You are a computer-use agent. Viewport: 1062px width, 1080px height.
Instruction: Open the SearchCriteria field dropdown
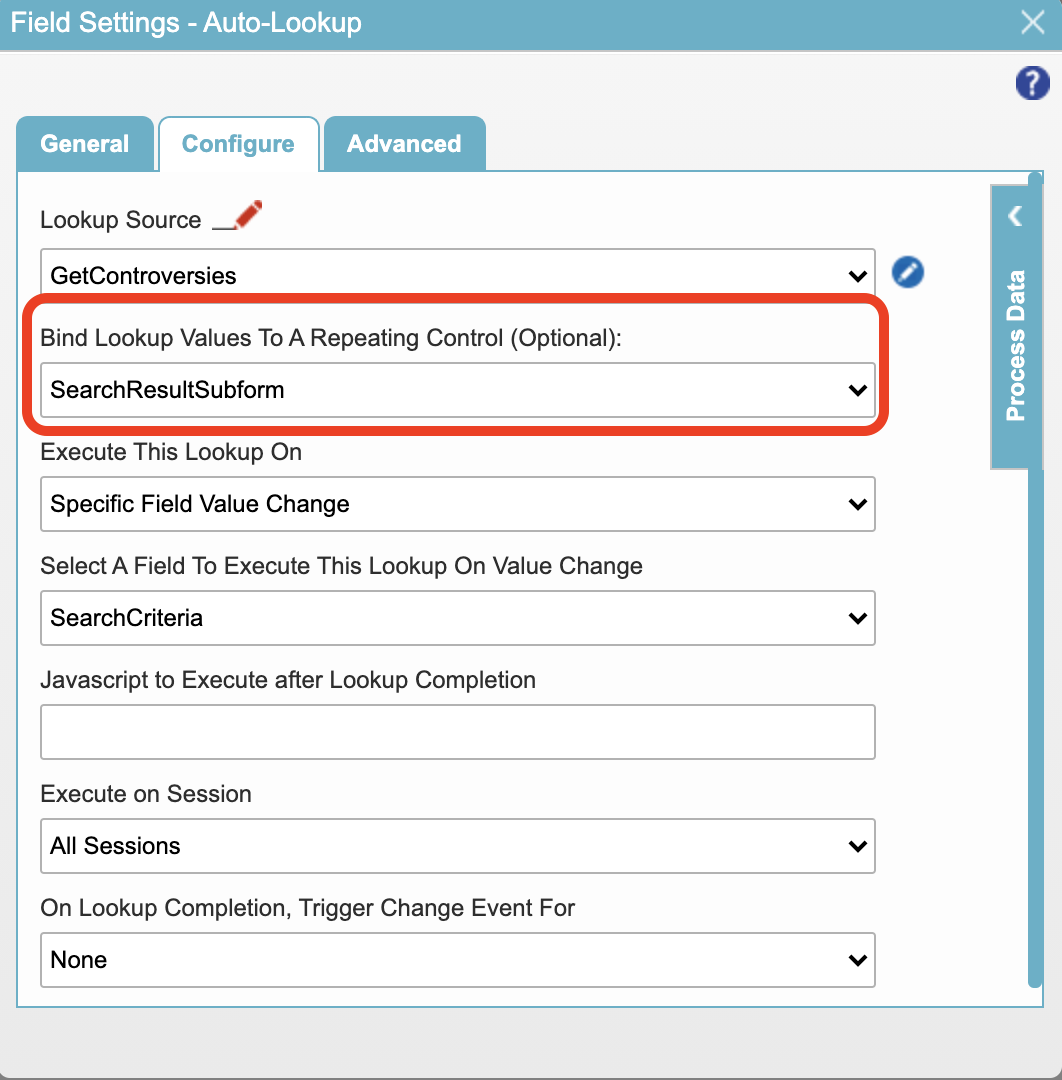point(457,618)
